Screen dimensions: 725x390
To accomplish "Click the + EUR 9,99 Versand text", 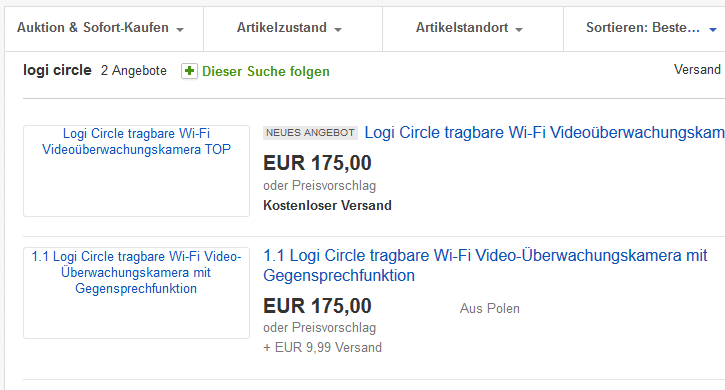I will pyautogui.click(x=323, y=347).
